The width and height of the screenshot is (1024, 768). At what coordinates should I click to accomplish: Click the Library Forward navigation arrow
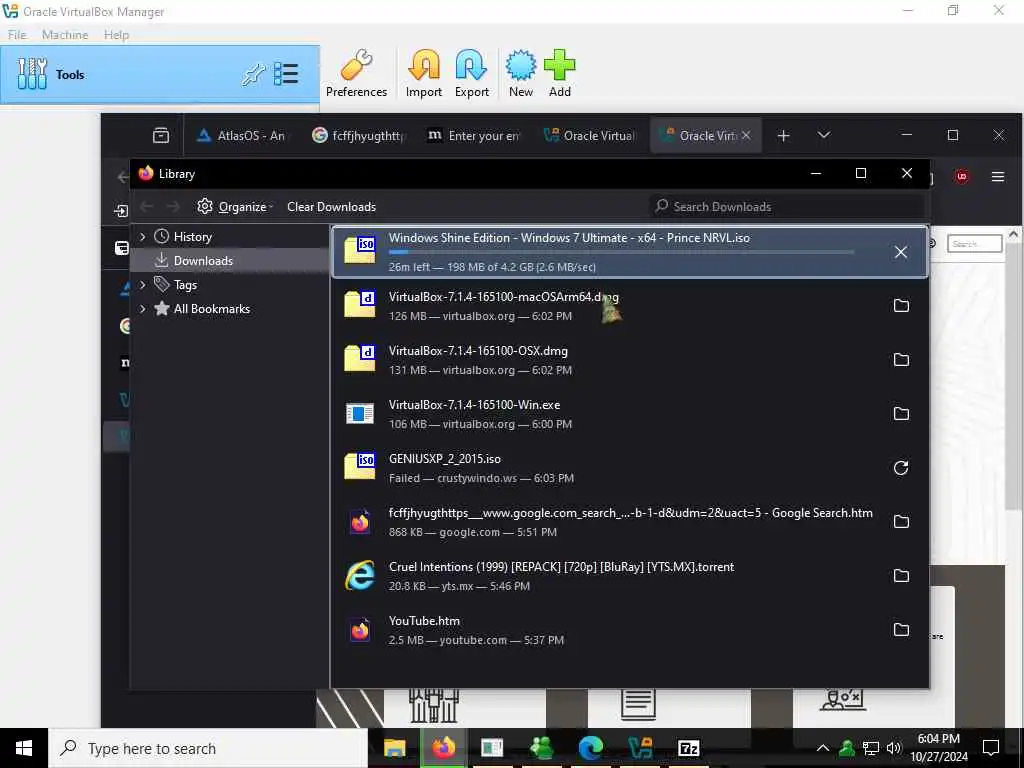tap(172, 206)
